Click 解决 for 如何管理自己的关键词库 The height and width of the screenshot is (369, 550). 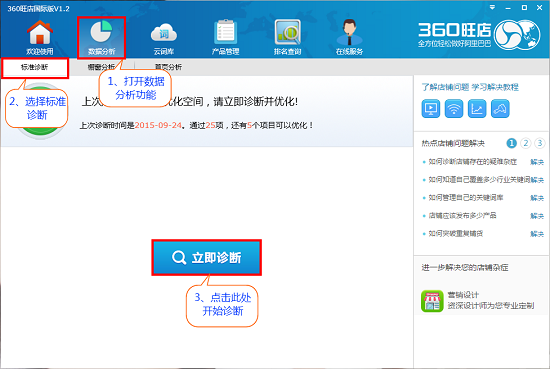tap(537, 198)
